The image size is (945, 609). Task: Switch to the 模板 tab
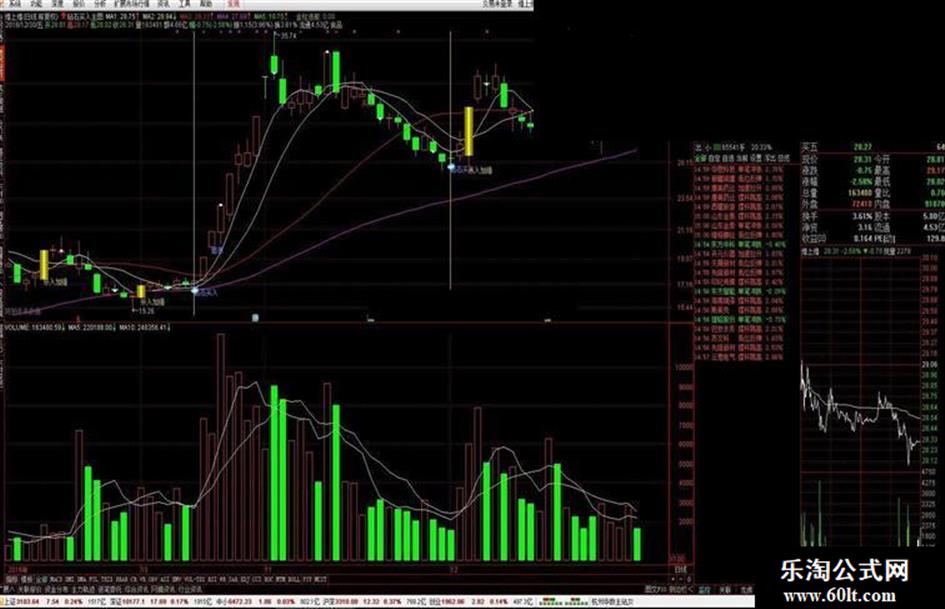click(x=27, y=579)
